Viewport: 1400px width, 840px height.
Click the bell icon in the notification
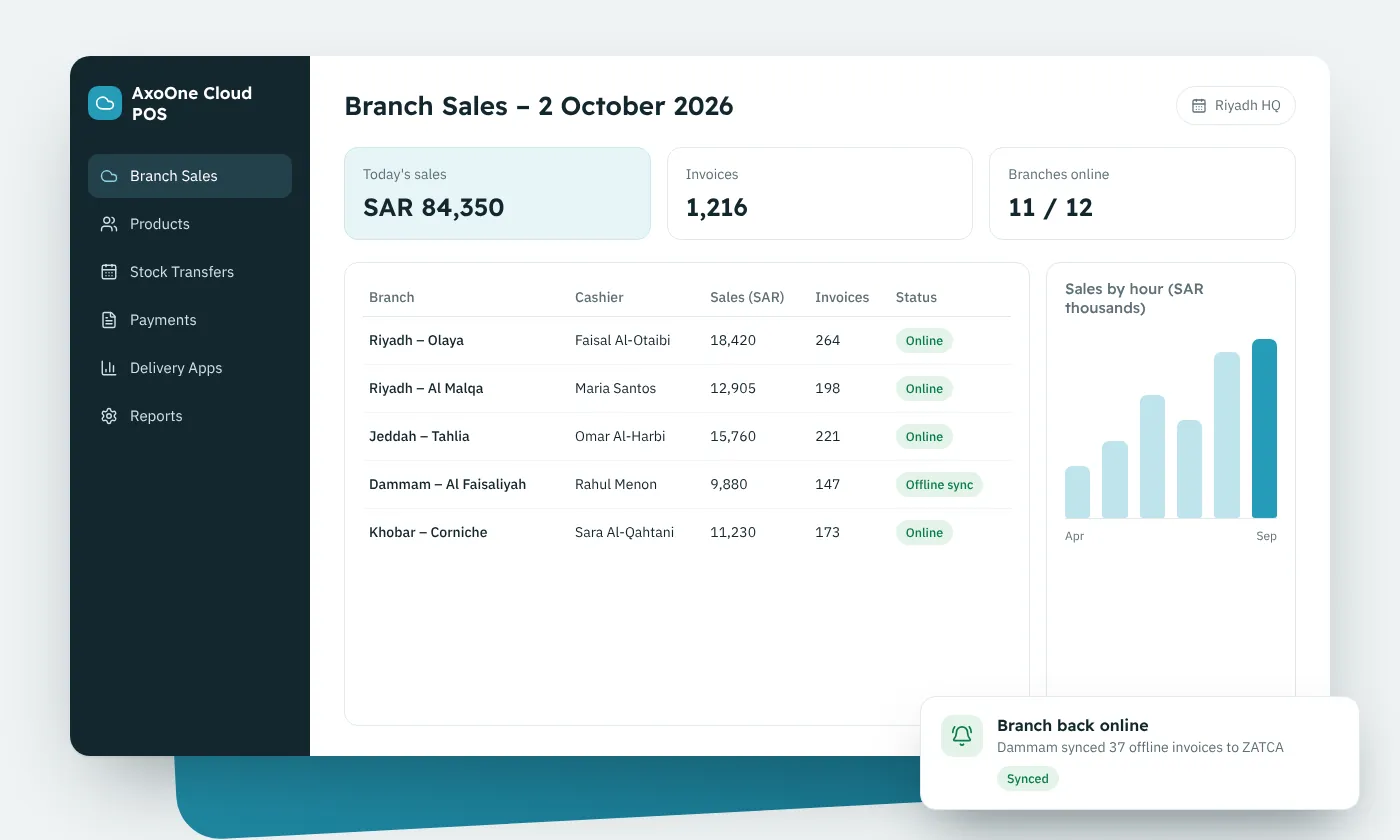[962, 736]
